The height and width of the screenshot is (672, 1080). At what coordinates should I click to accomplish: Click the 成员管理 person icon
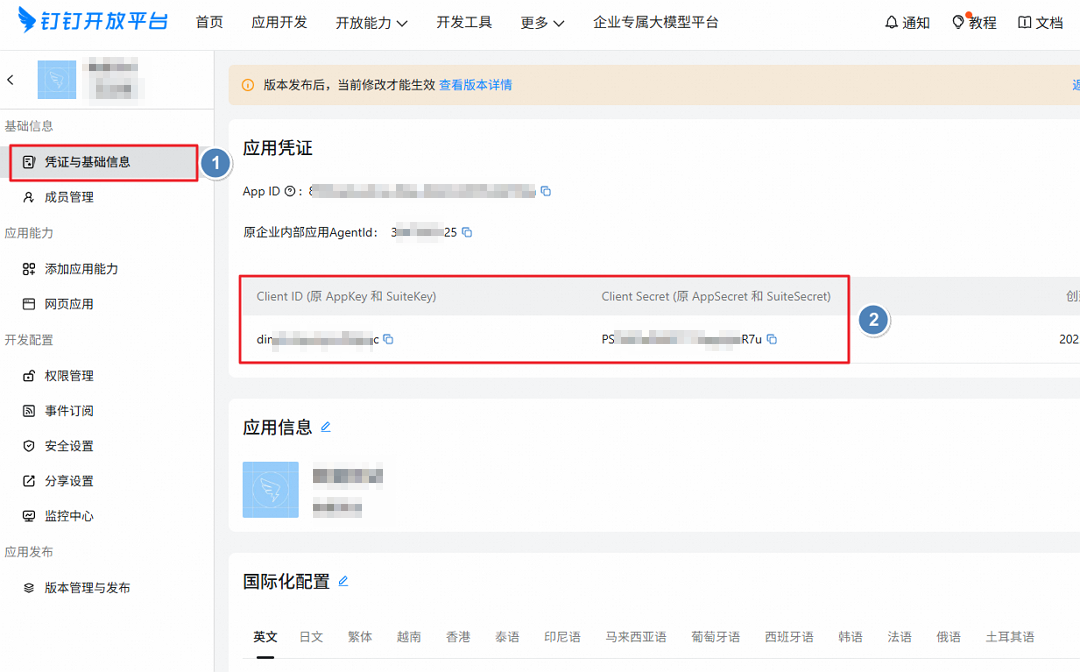pyautogui.click(x=29, y=198)
